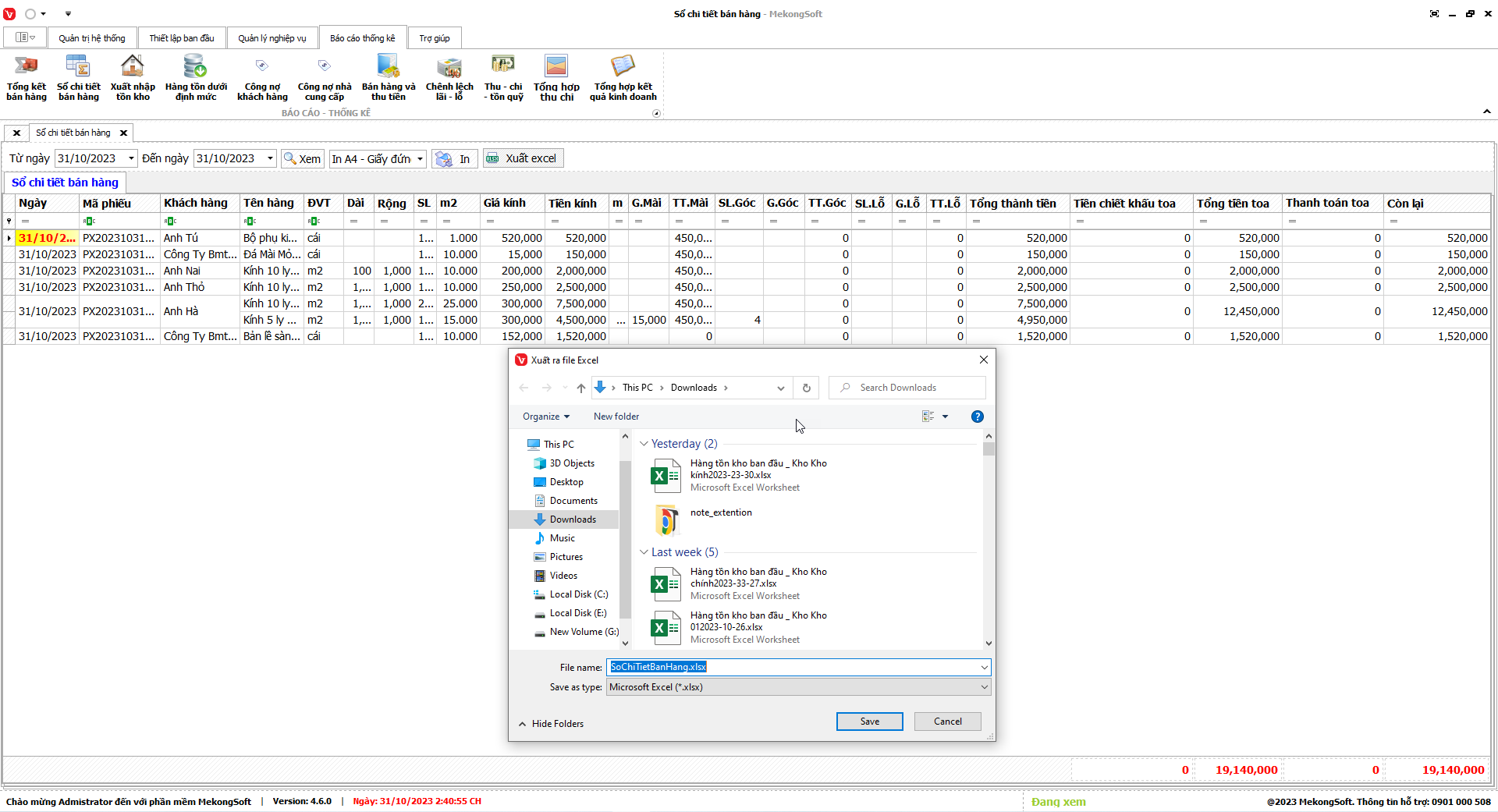Open paper size In A4 dropdown
Screen dimensions: 1498x812
(420, 159)
